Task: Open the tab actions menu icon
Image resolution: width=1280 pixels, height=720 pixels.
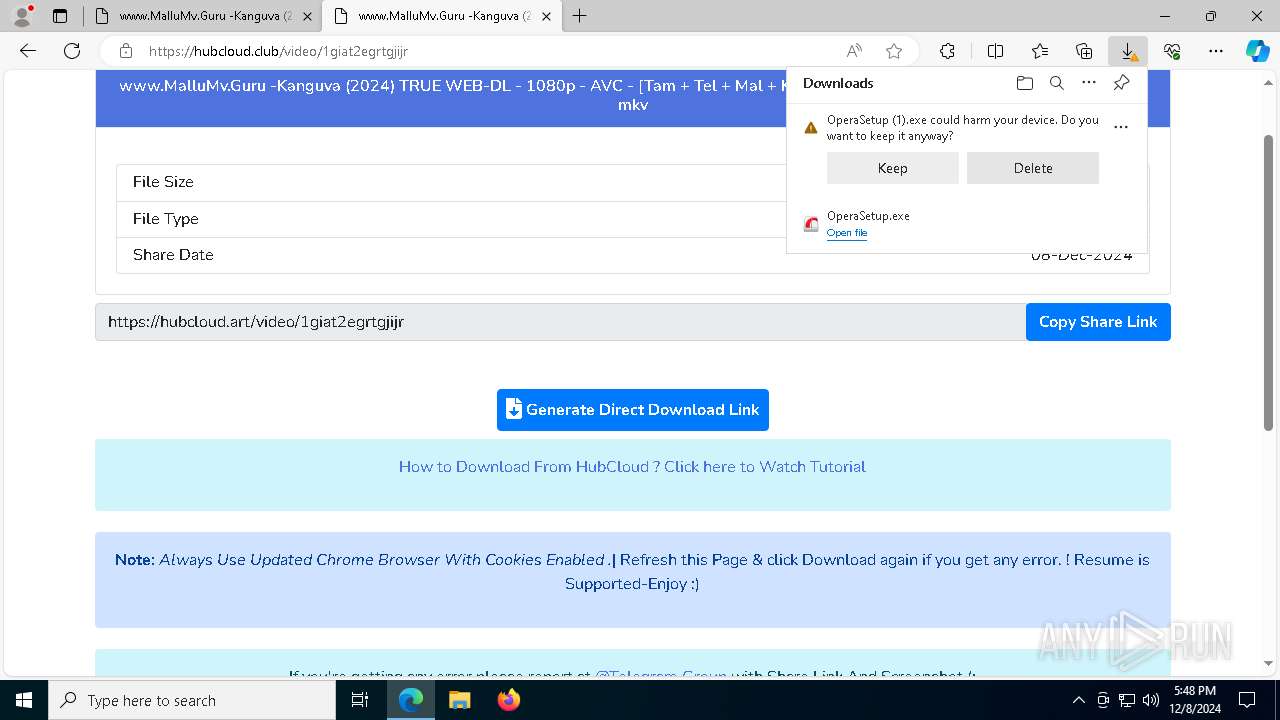Action: (60, 16)
